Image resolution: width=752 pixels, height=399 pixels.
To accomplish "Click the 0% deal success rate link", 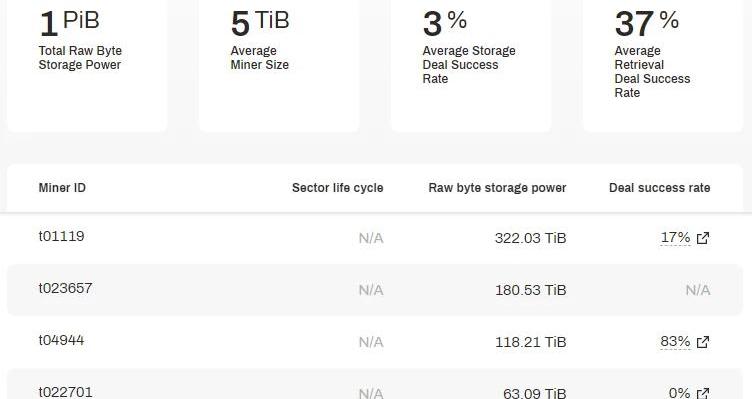I will [x=679, y=393].
